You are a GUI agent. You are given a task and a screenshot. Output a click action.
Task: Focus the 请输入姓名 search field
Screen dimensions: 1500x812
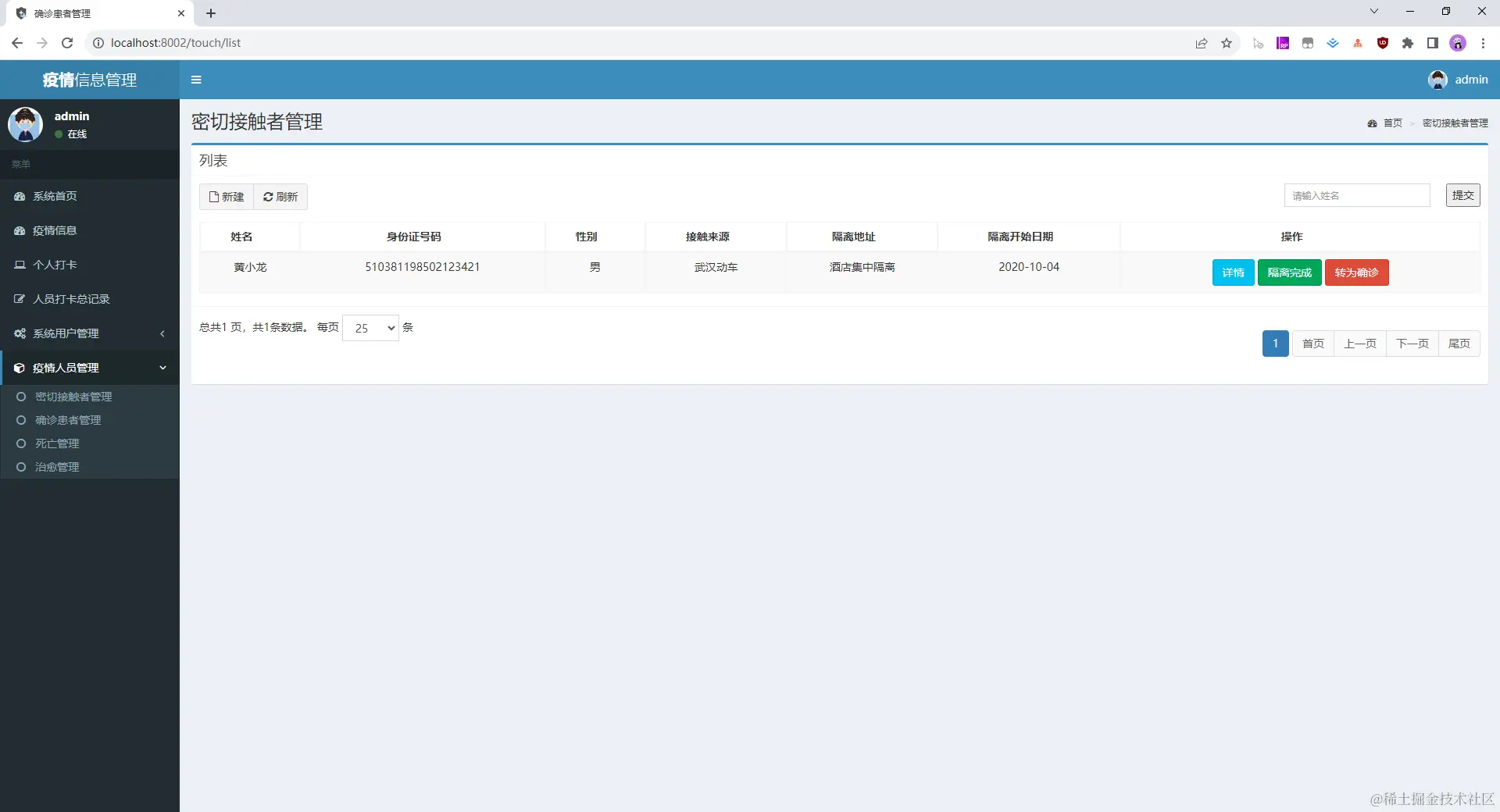(1357, 195)
